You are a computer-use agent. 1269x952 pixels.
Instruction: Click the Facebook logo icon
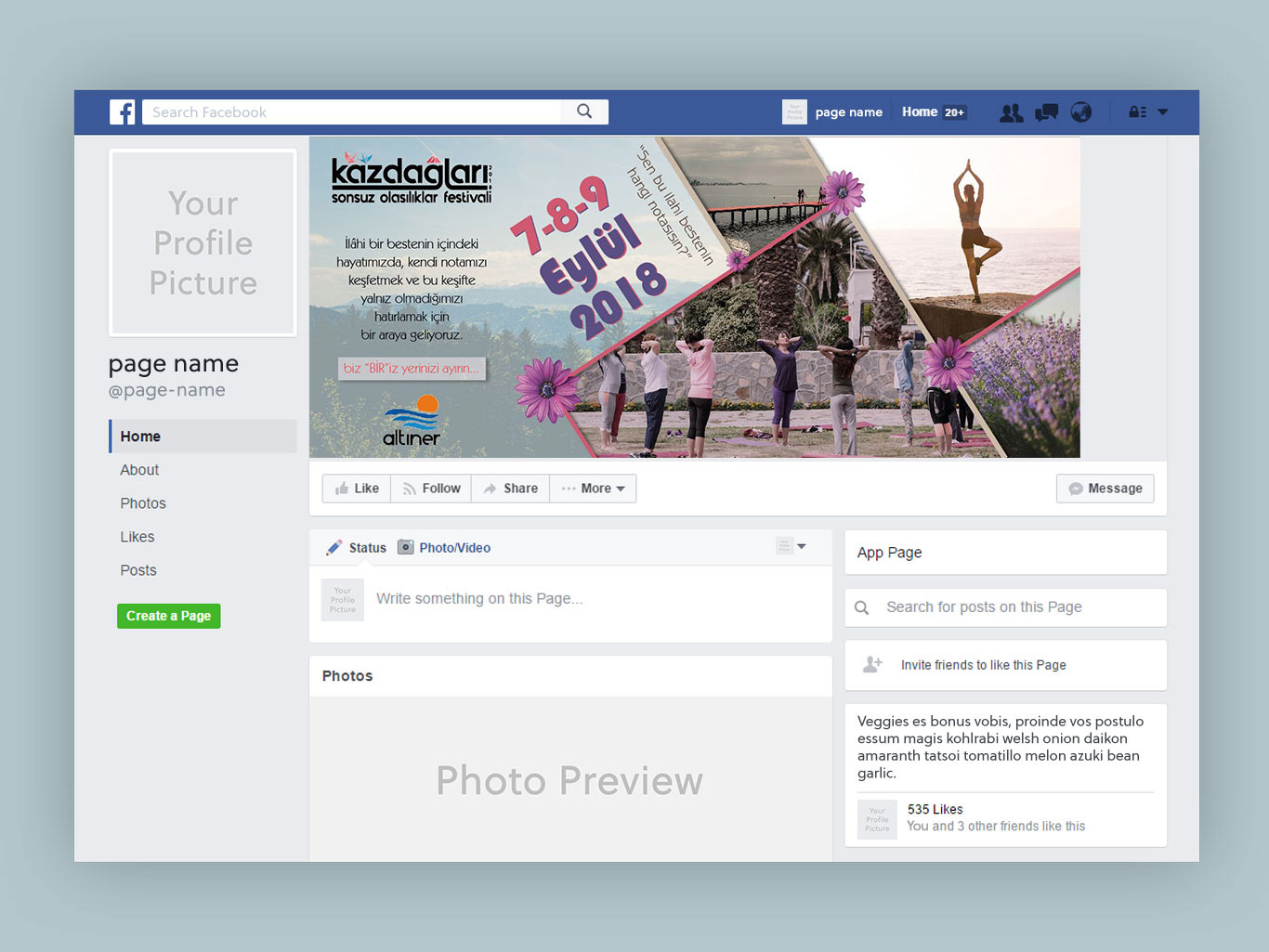pyautogui.click(x=123, y=112)
